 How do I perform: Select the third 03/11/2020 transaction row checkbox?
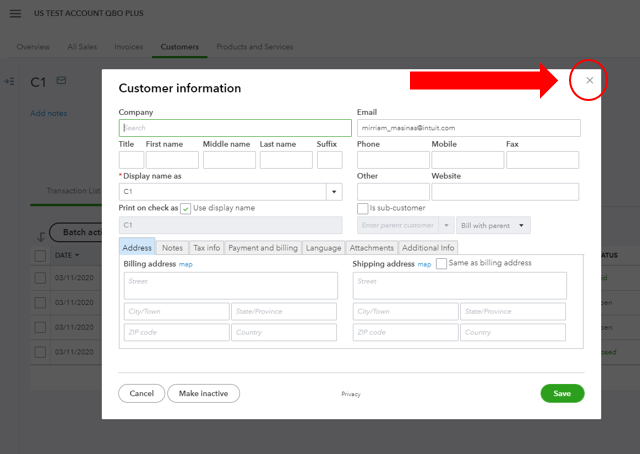click(40, 327)
